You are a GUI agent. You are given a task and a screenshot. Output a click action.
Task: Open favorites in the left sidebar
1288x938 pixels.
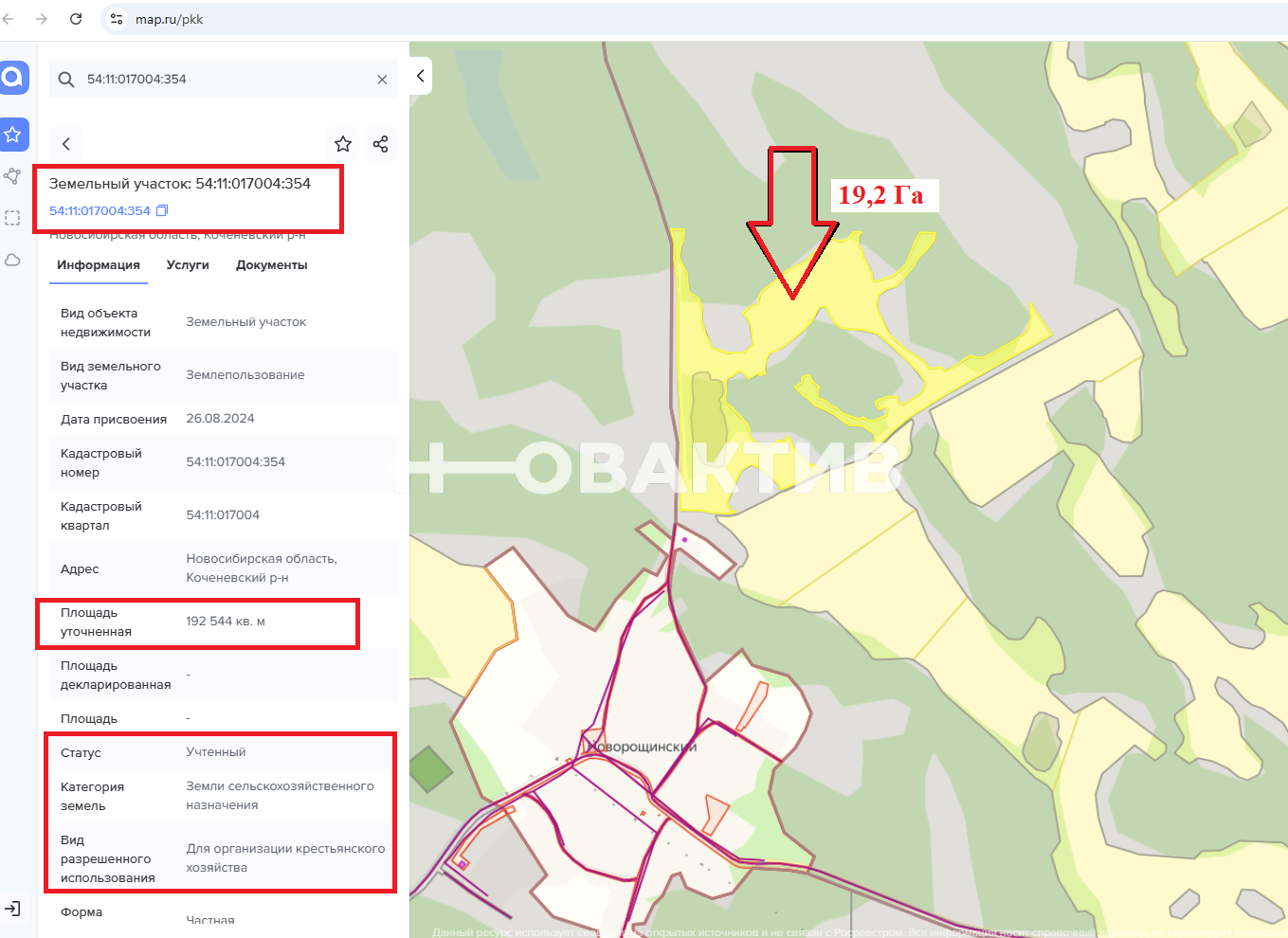click(13, 135)
